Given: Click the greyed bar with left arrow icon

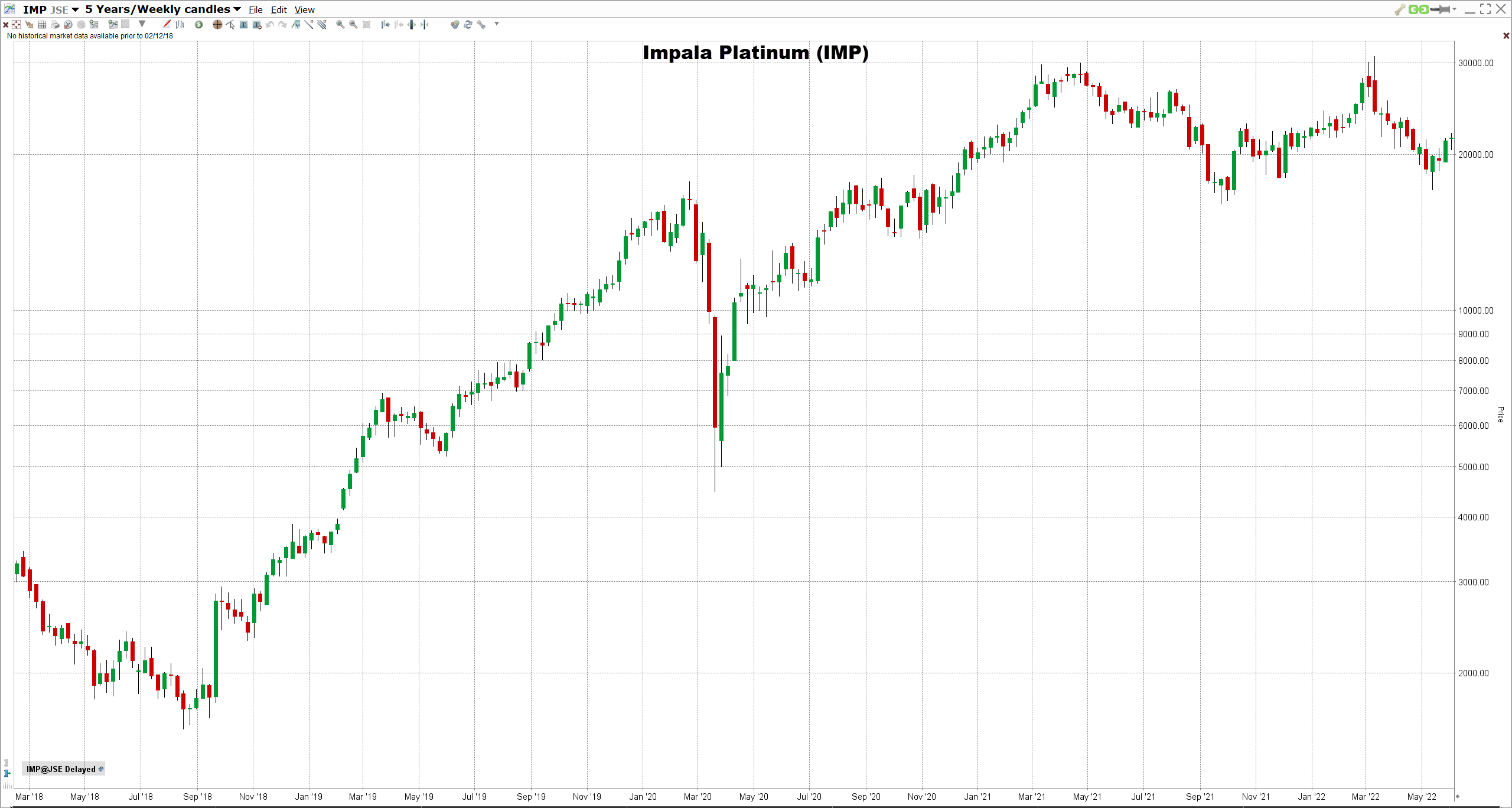Looking at the screenshot, I should tap(399, 25).
